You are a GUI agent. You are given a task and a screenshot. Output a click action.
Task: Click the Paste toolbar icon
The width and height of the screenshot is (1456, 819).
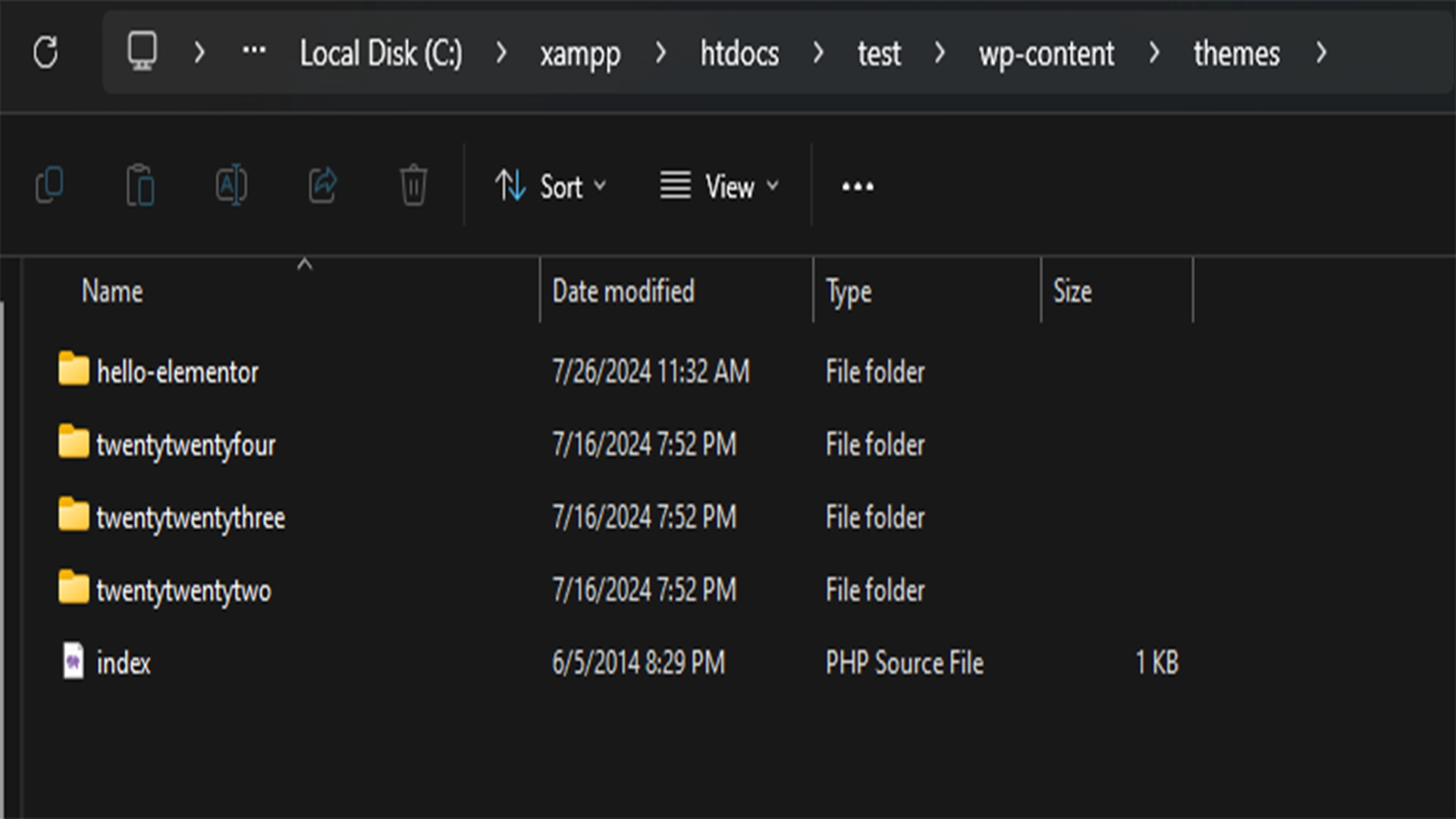coord(140,185)
